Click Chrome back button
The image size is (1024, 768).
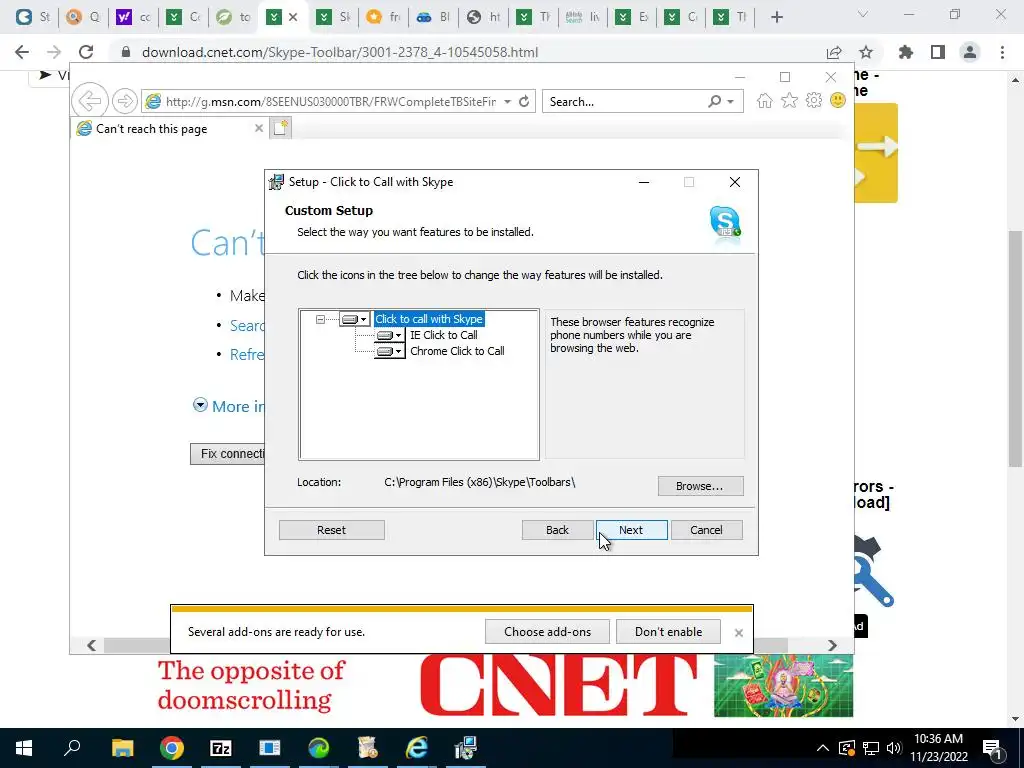point(22,52)
